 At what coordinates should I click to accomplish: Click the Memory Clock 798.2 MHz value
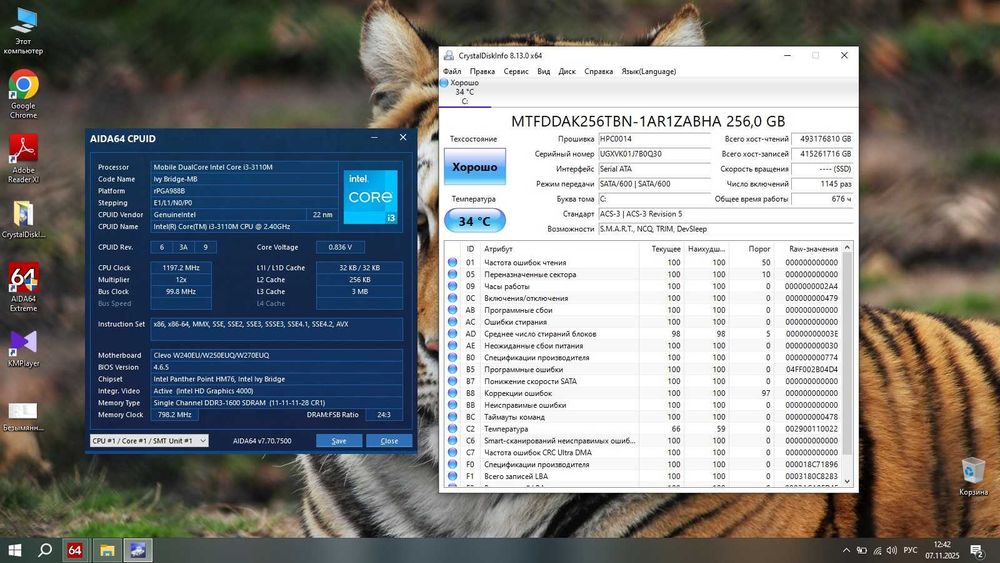tap(174, 414)
